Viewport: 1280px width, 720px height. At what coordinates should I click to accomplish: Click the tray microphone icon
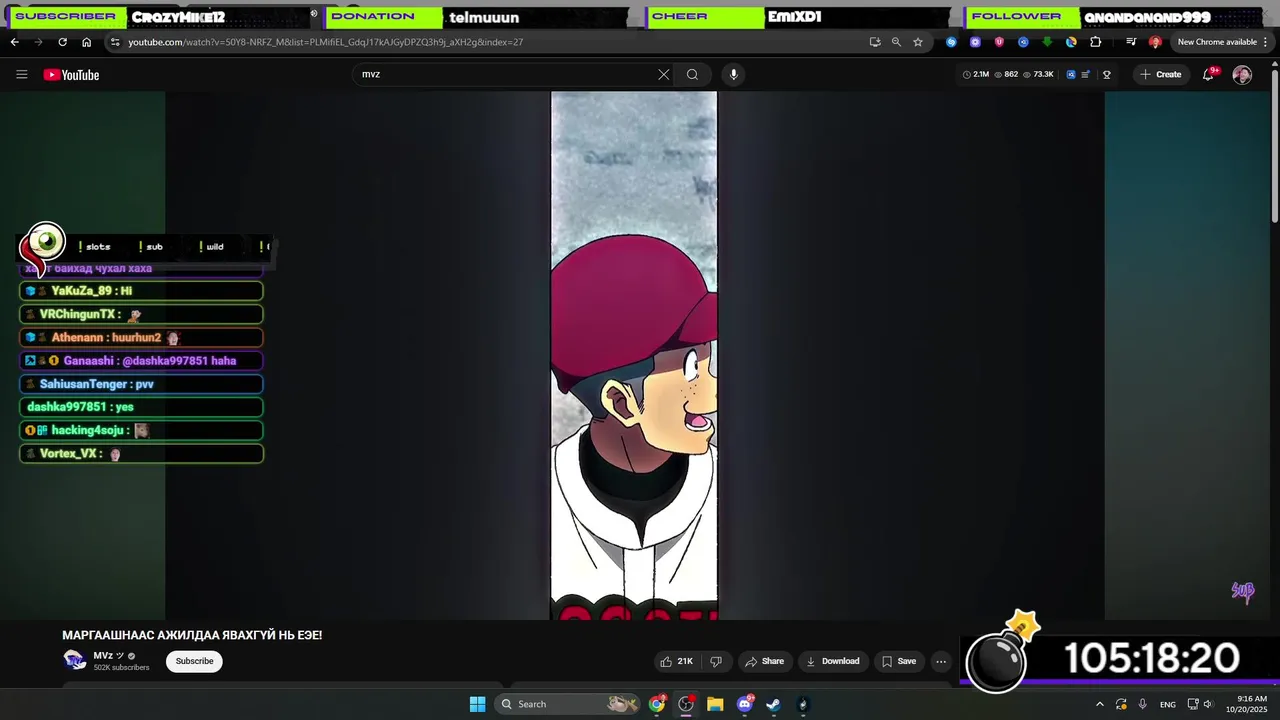[x=1142, y=704]
